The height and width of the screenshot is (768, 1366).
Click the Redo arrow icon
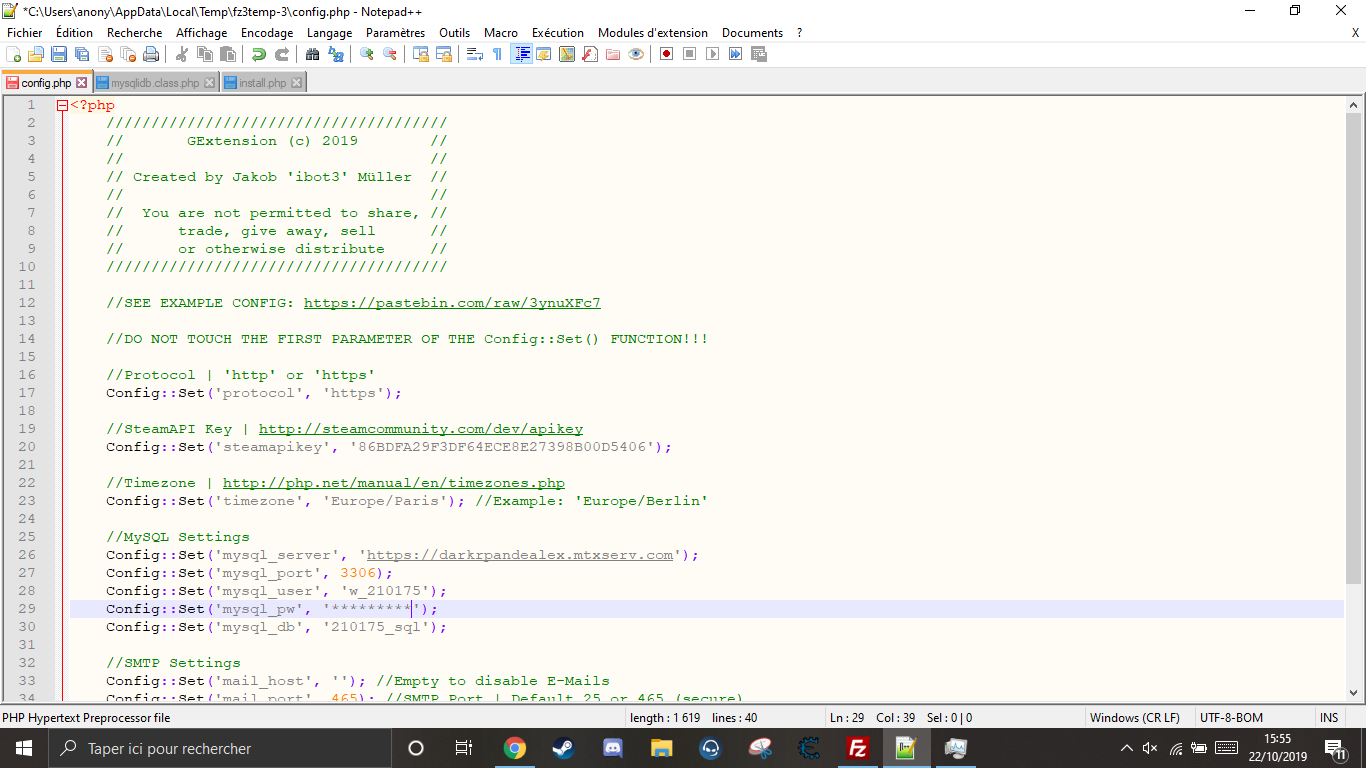tap(282, 54)
